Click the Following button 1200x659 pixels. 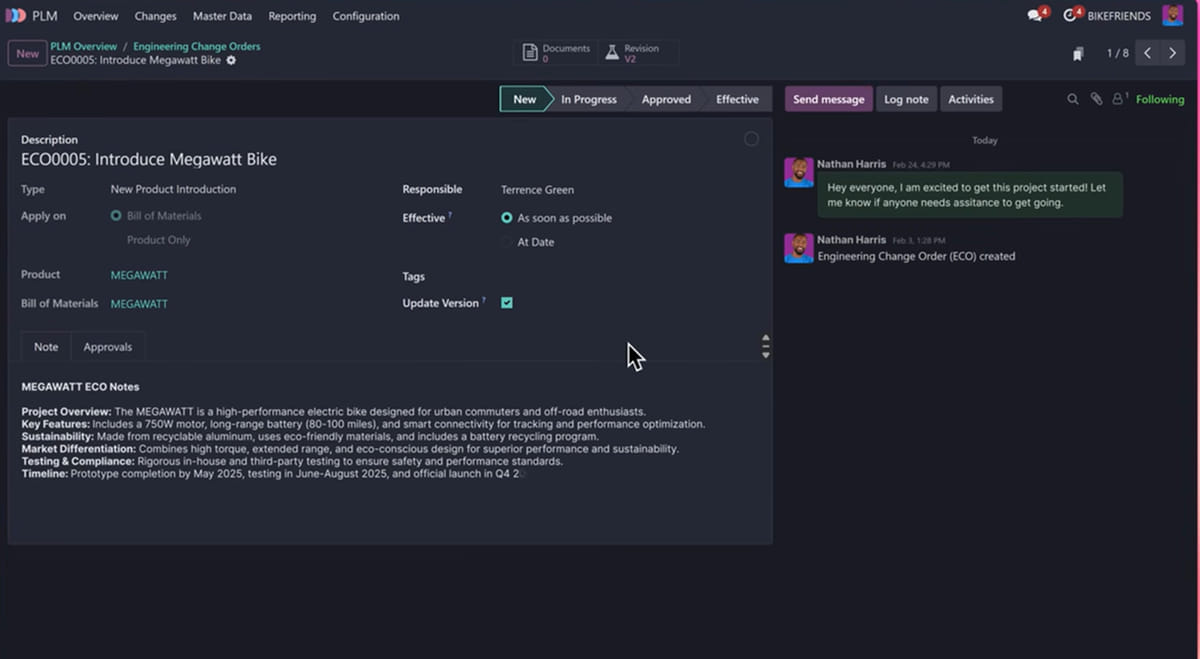pos(1160,99)
